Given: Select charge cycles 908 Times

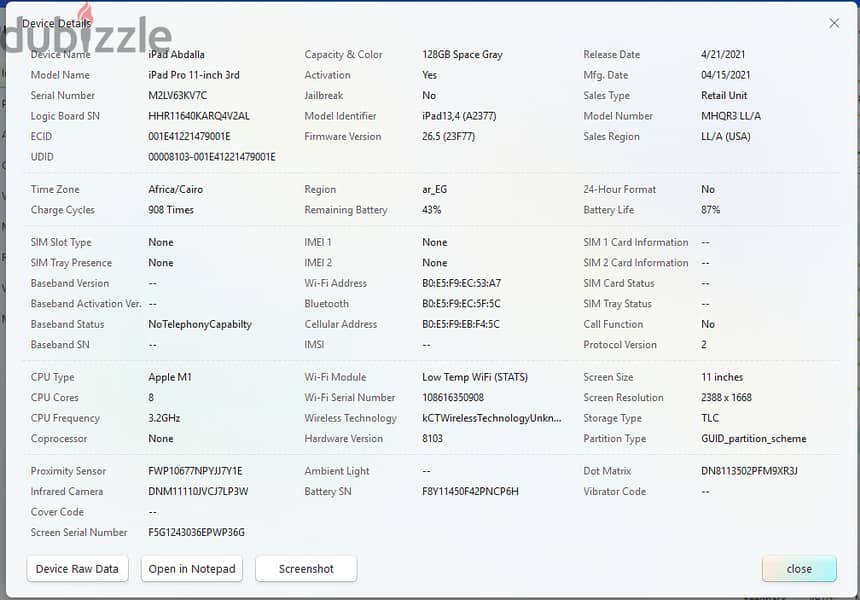Looking at the screenshot, I should point(171,210).
